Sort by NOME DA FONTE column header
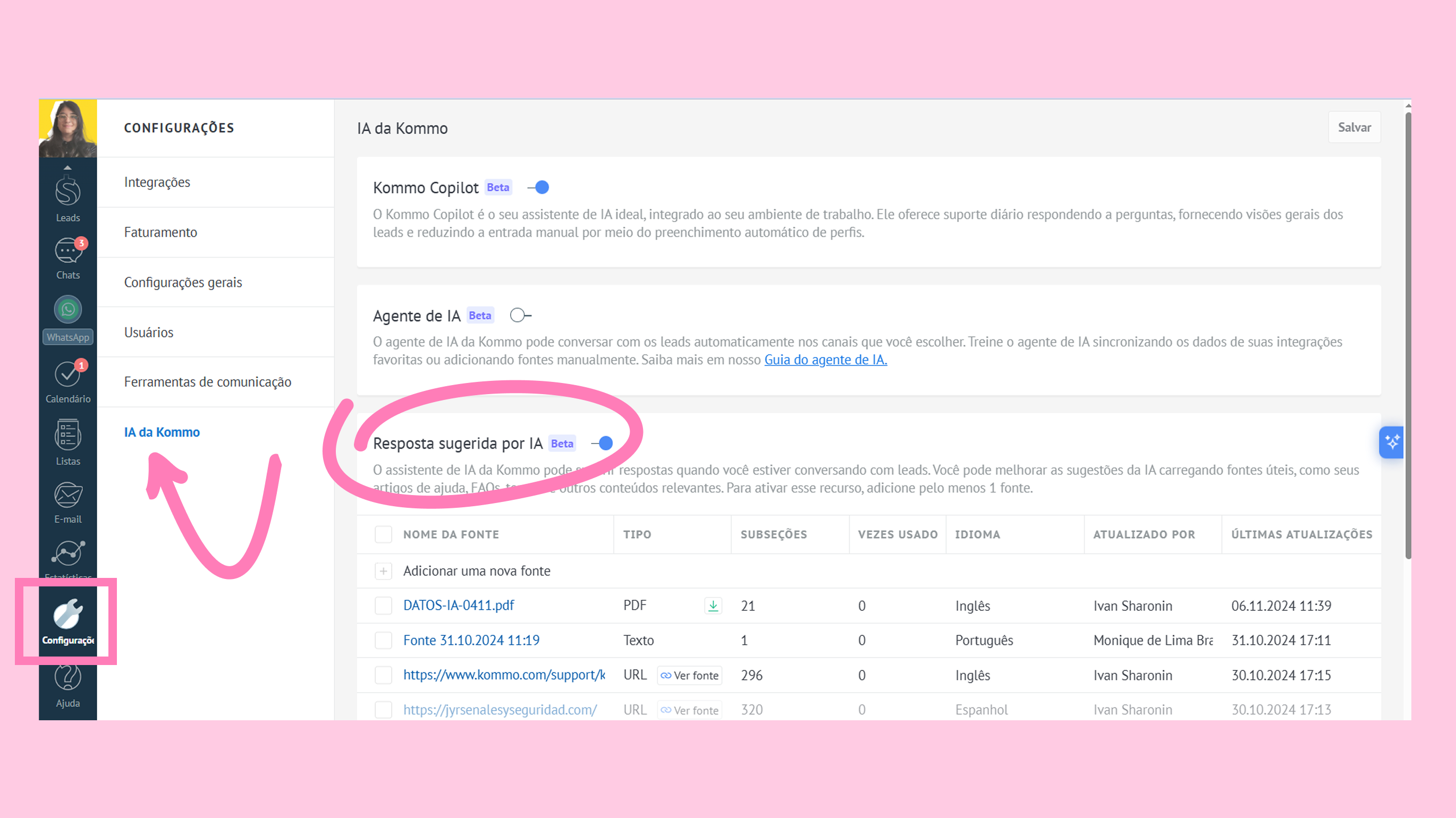This screenshot has width=1456, height=818. 451,534
